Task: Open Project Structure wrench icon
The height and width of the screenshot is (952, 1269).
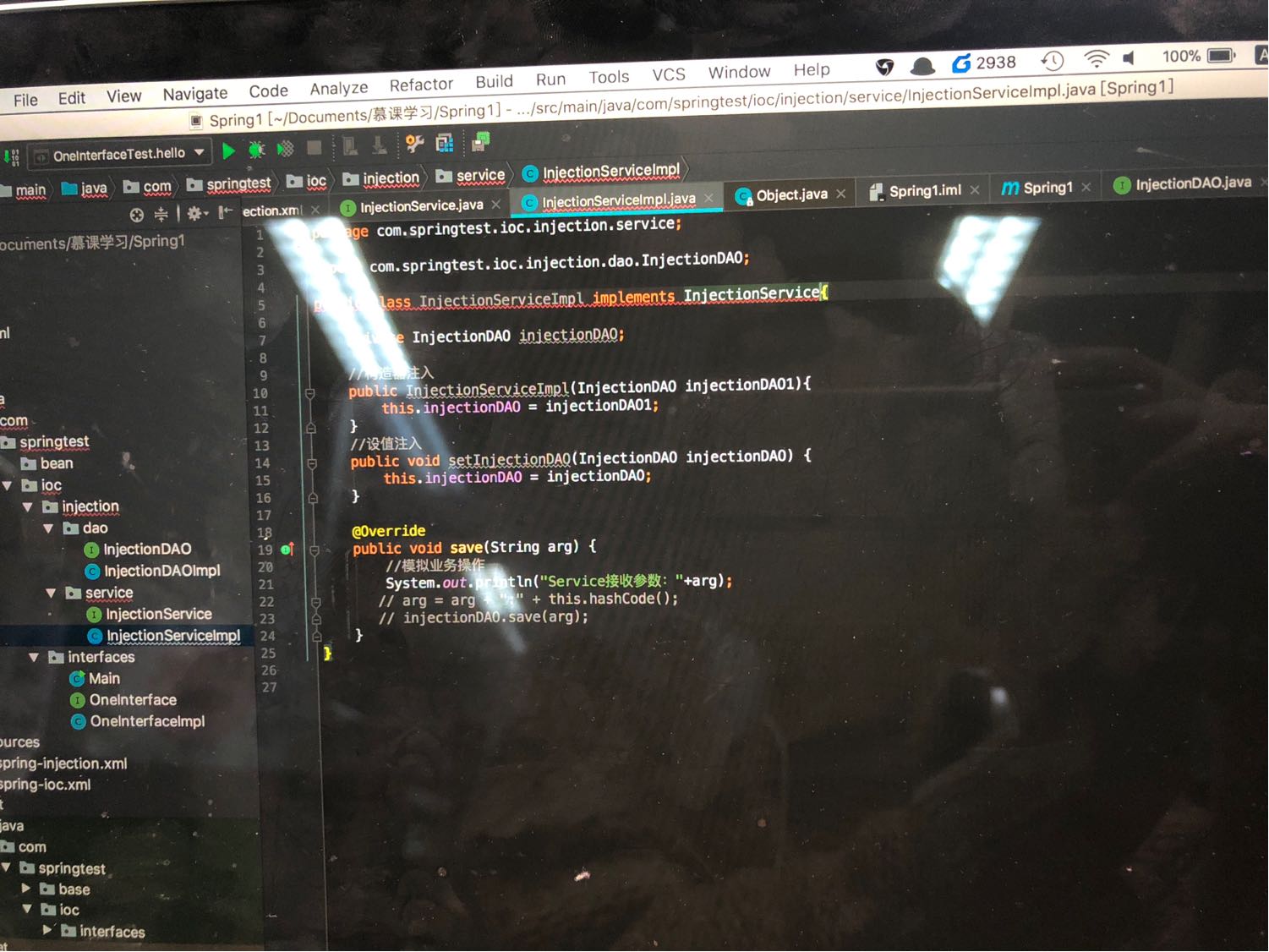Action: 414,144
